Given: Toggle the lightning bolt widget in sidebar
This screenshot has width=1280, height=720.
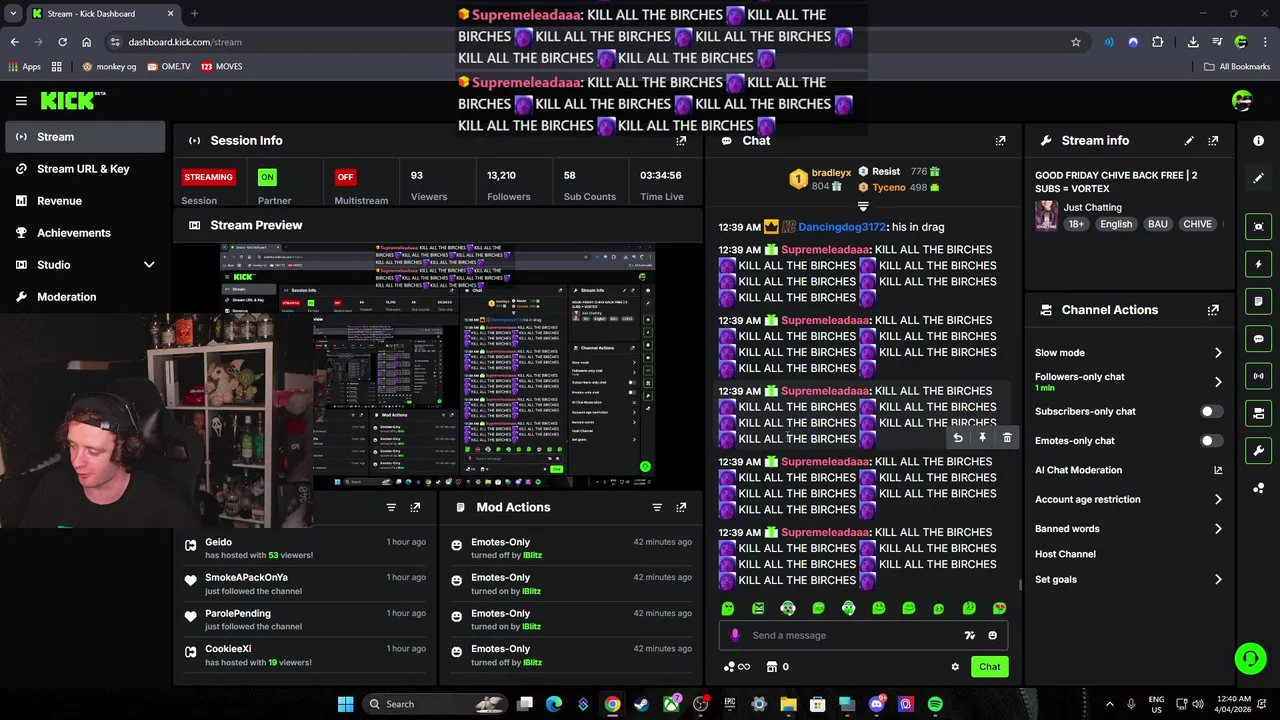Looking at the screenshot, I should pyautogui.click(x=1258, y=264).
